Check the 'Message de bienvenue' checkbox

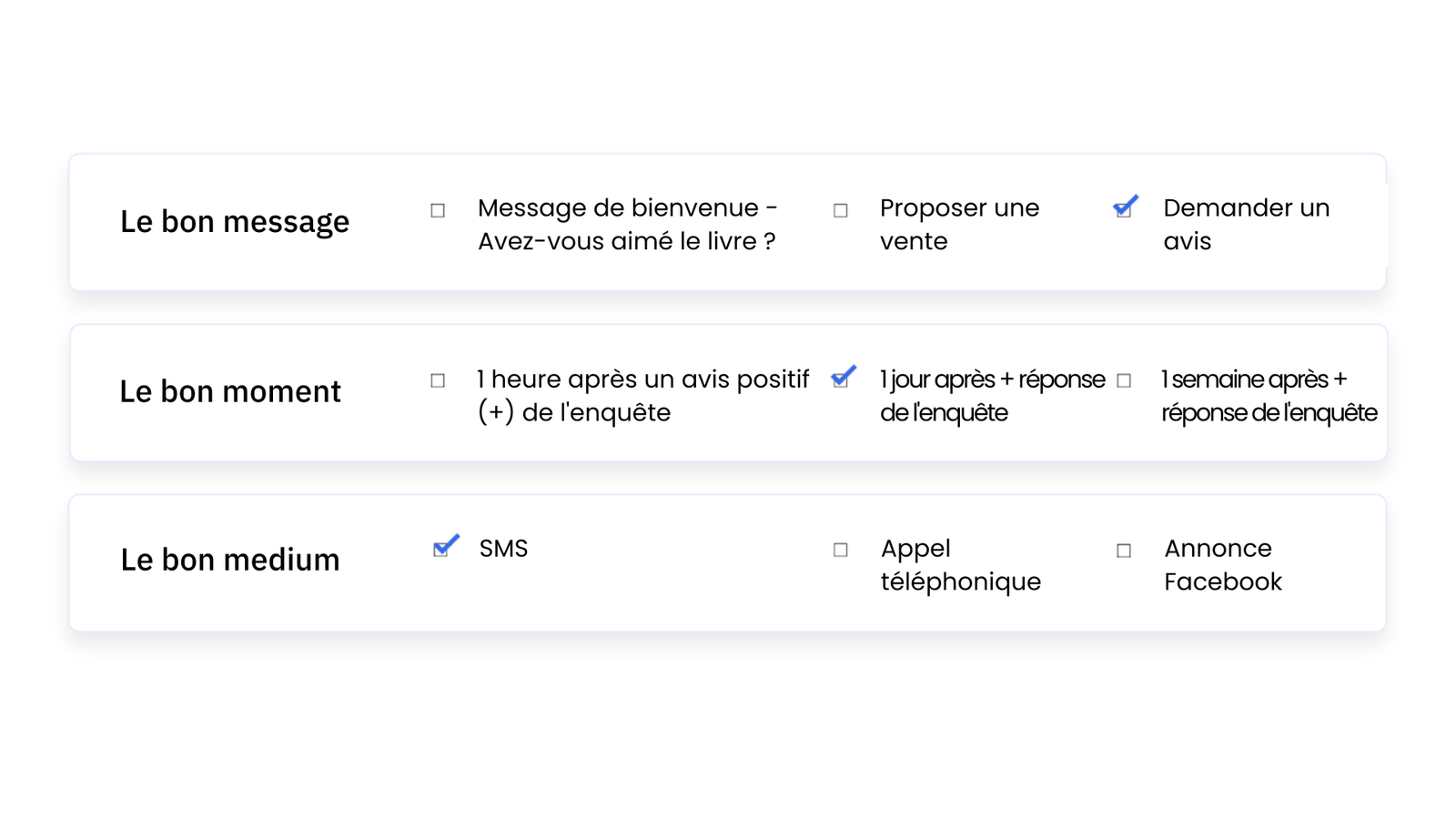(x=438, y=211)
